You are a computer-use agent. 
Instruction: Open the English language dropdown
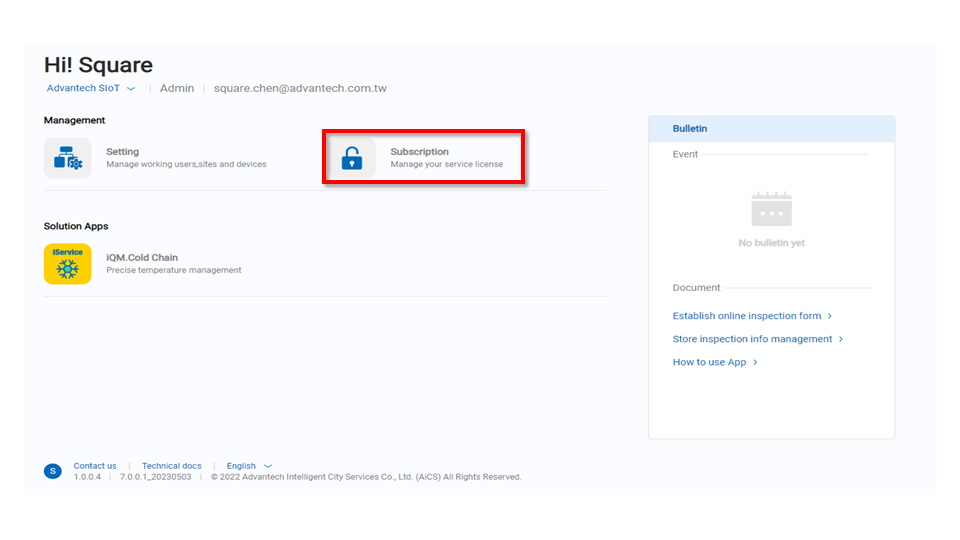point(267,466)
